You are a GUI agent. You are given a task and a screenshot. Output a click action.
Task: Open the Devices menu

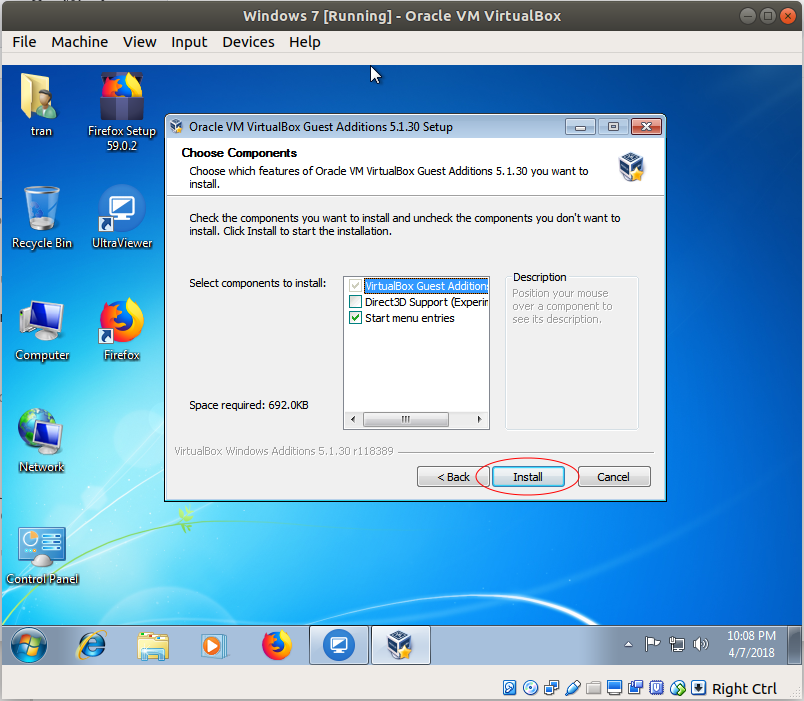click(248, 42)
